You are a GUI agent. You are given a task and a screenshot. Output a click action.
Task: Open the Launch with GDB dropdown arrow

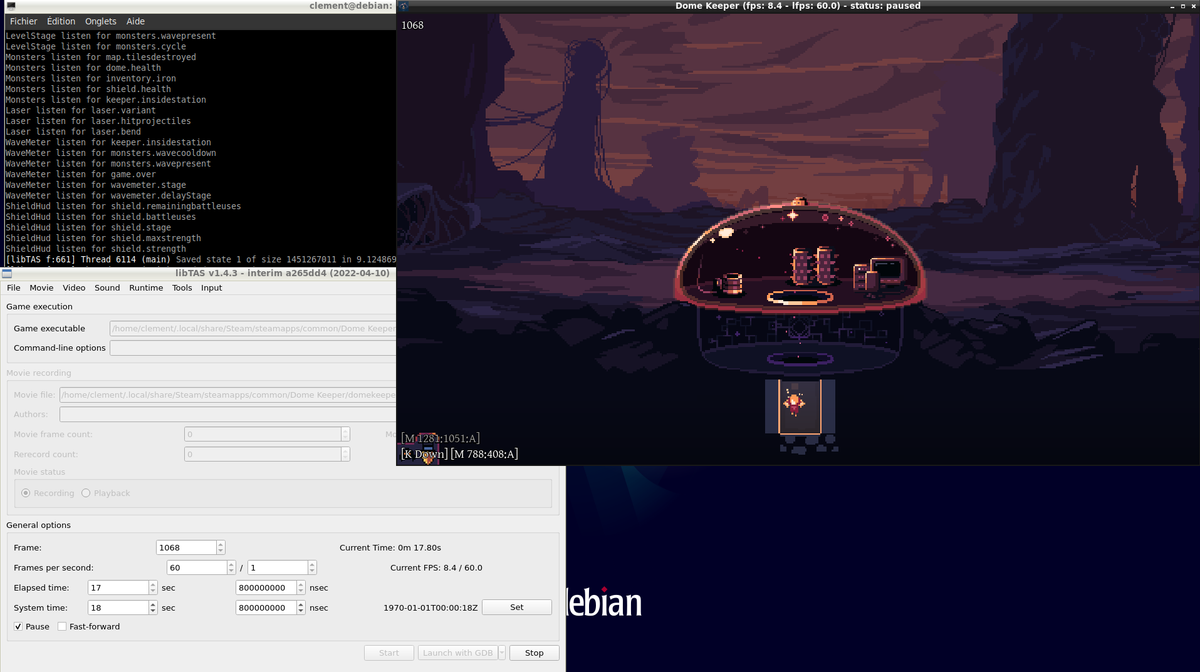click(x=500, y=653)
